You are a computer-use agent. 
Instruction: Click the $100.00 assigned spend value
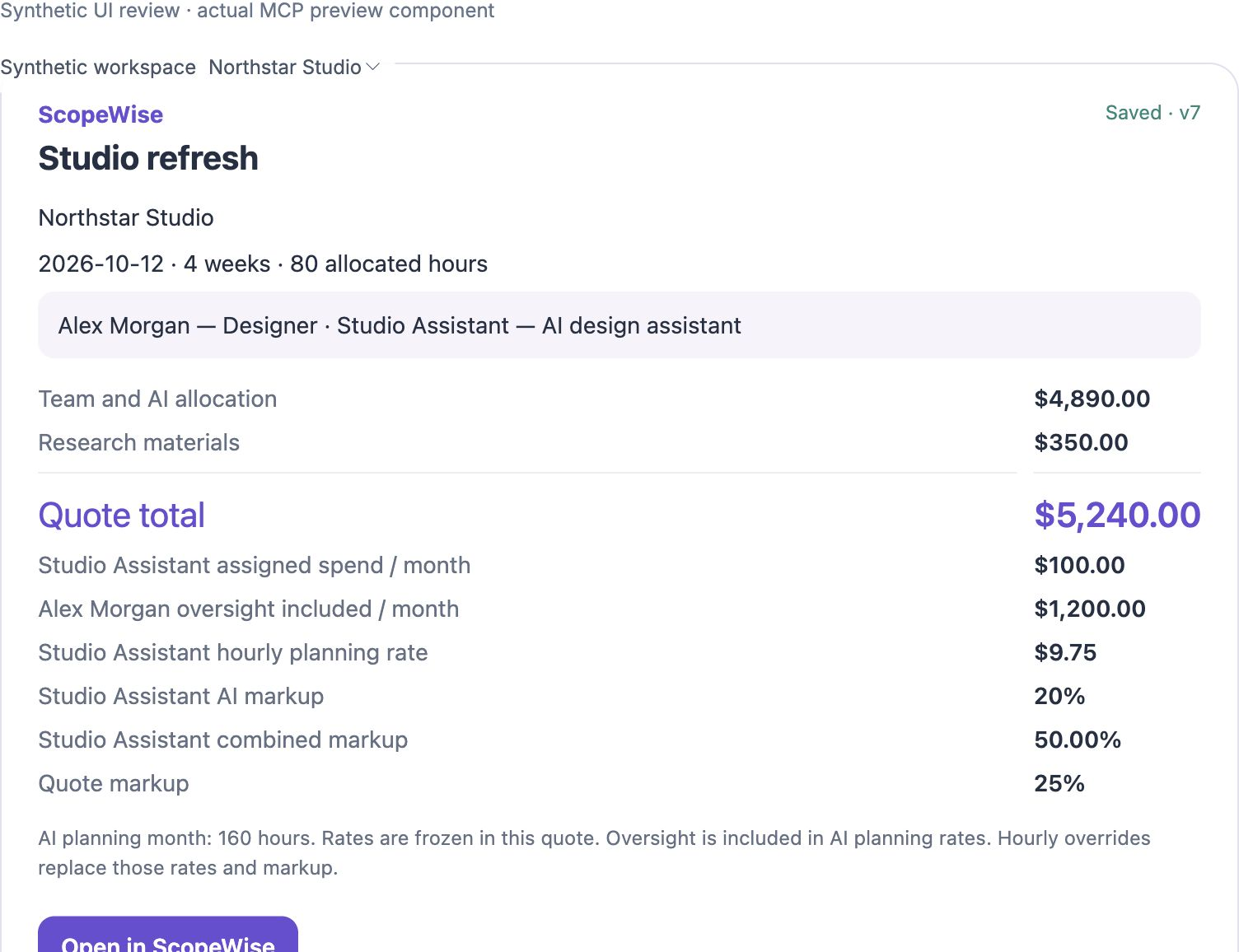click(1079, 565)
